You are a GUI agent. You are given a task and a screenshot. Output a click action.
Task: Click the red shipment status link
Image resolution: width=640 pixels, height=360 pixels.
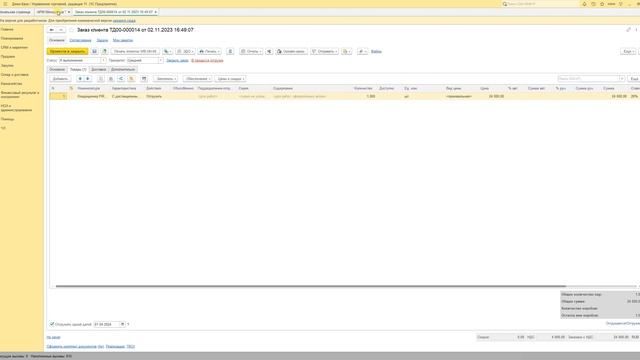(207, 60)
